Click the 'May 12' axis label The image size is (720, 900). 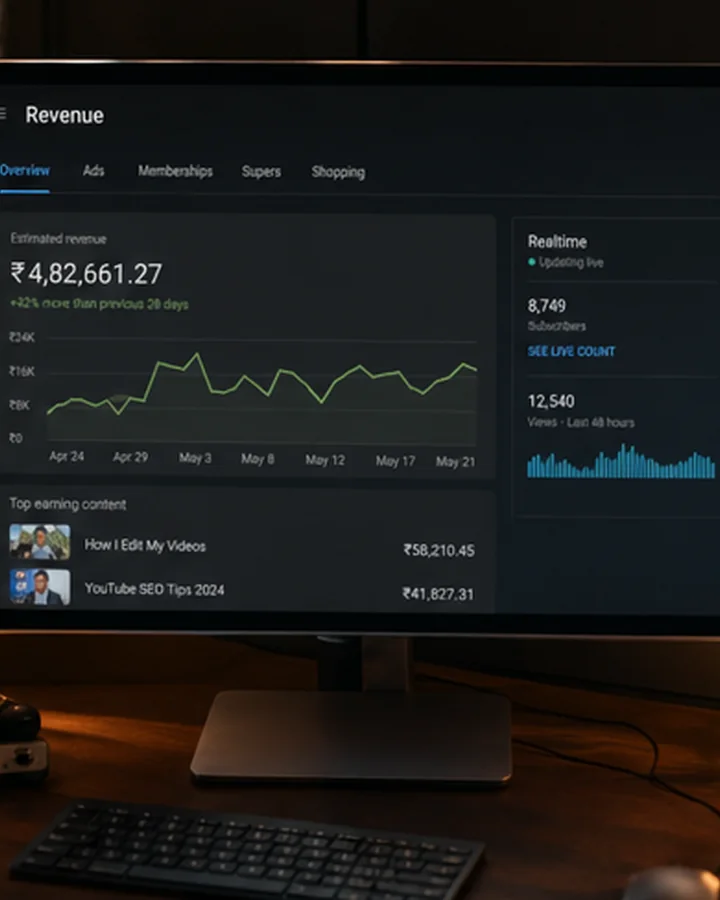[x=325, y=460]
